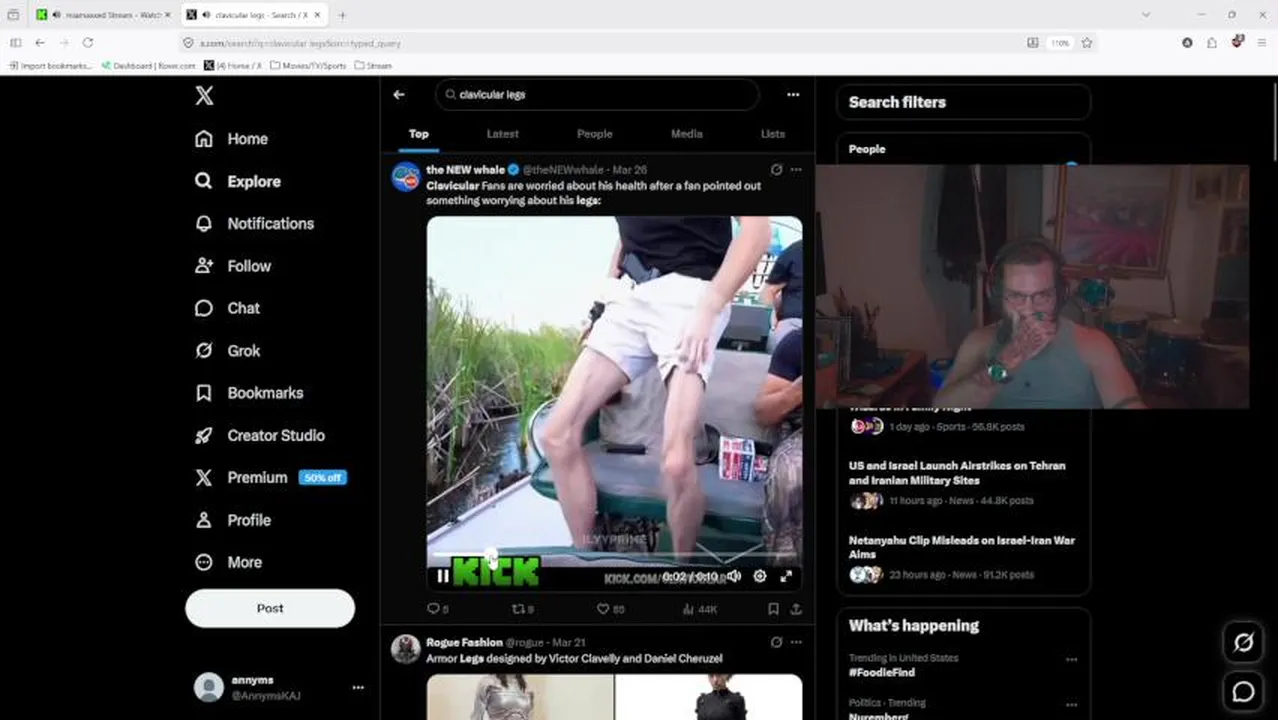
Task: Open Rogue Fashion profile avatar
Action: point(406,649)
